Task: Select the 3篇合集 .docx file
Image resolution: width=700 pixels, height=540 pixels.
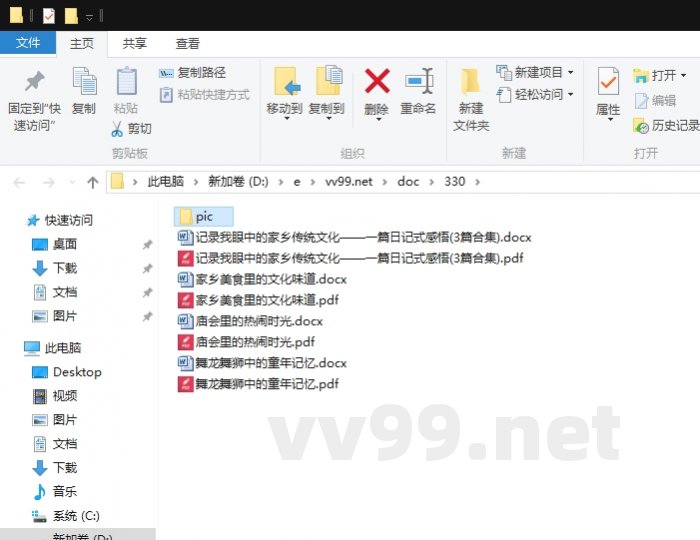Action: coord(354,237)
